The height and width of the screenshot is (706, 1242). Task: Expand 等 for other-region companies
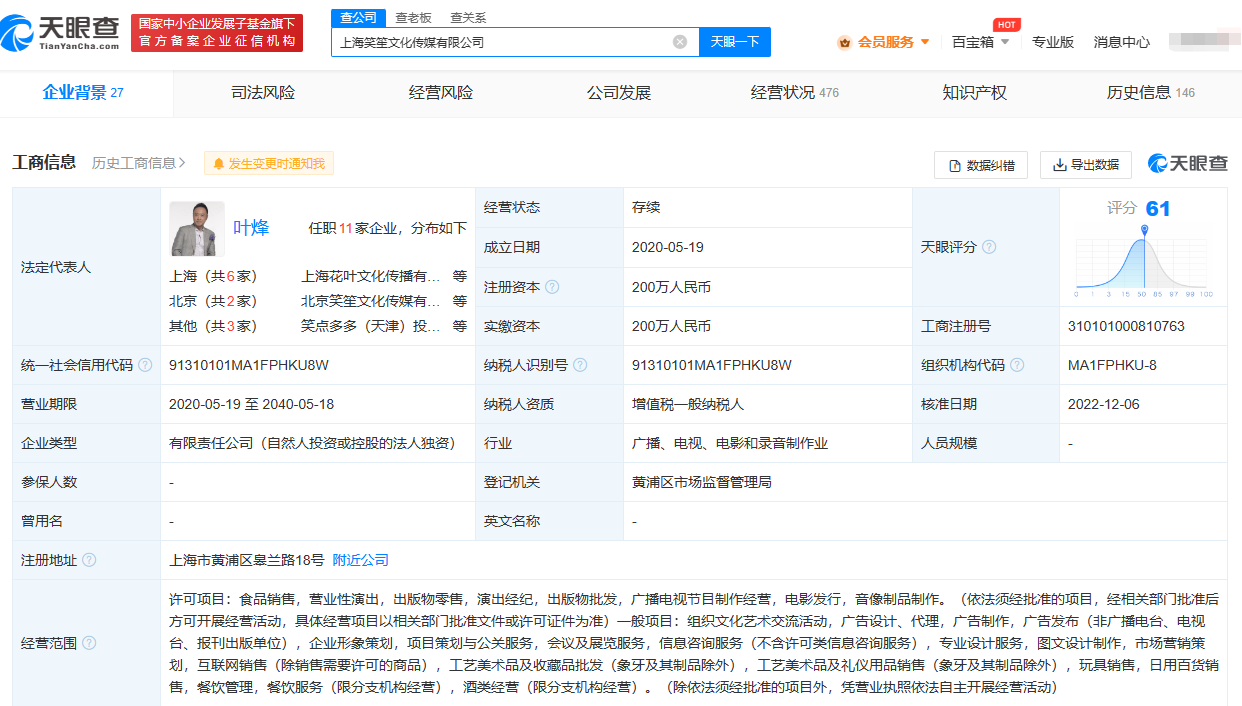coord(459,326)
